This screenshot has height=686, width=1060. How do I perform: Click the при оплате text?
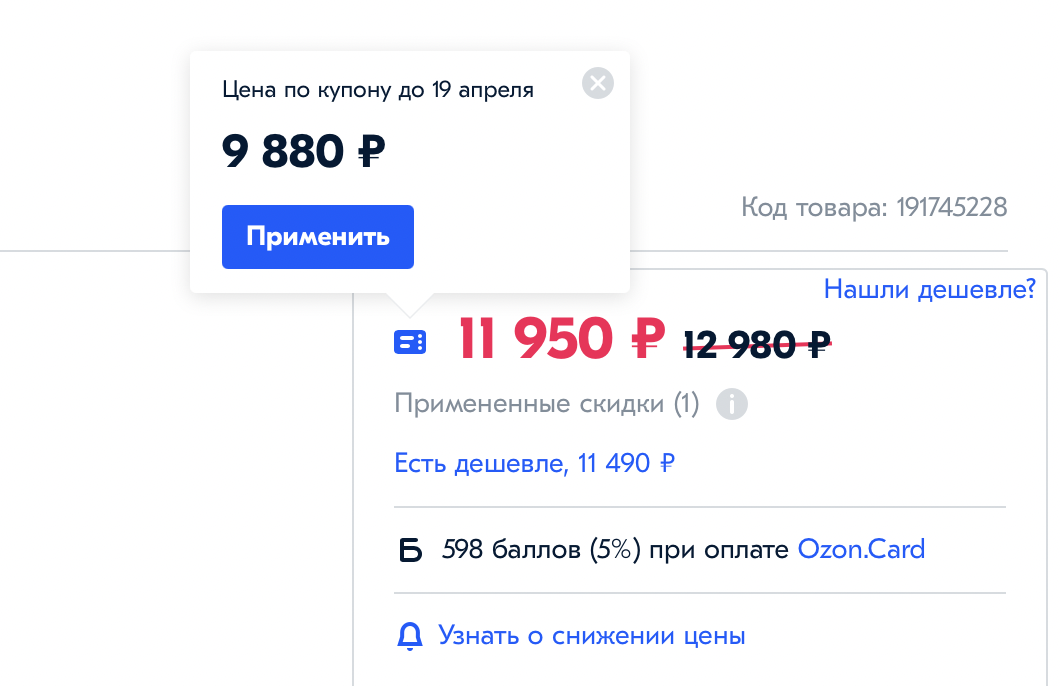pyautogui.click(x=719, y=549)
